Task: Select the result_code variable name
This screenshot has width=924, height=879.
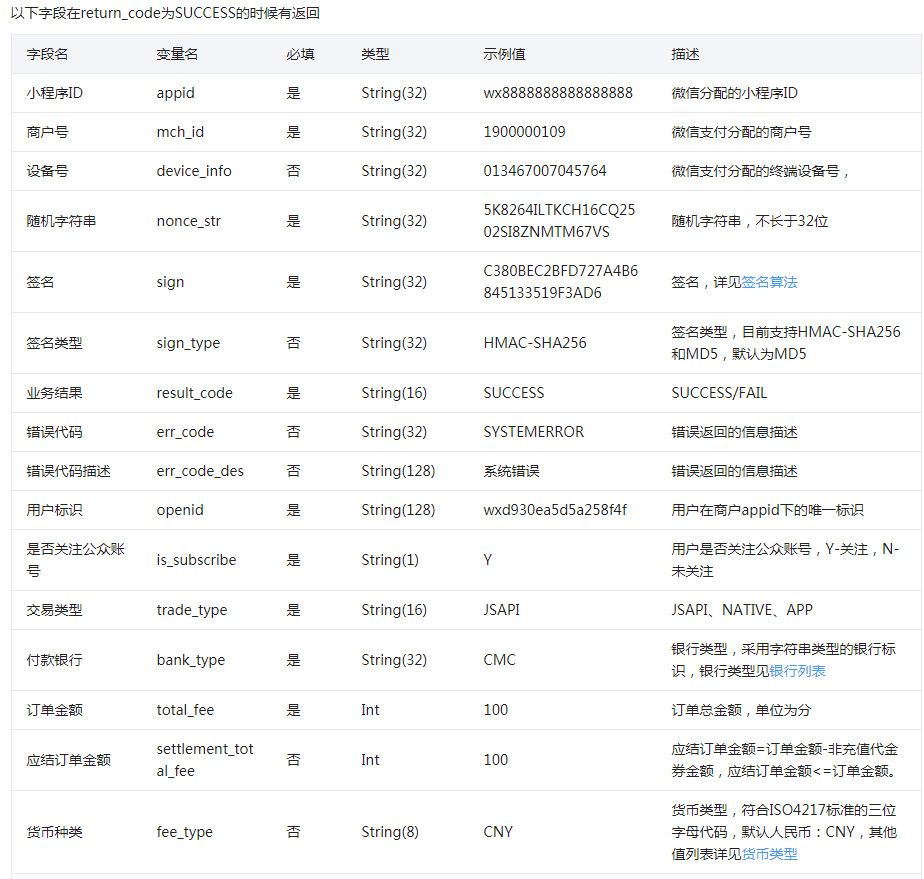Action: click(194, 393)
